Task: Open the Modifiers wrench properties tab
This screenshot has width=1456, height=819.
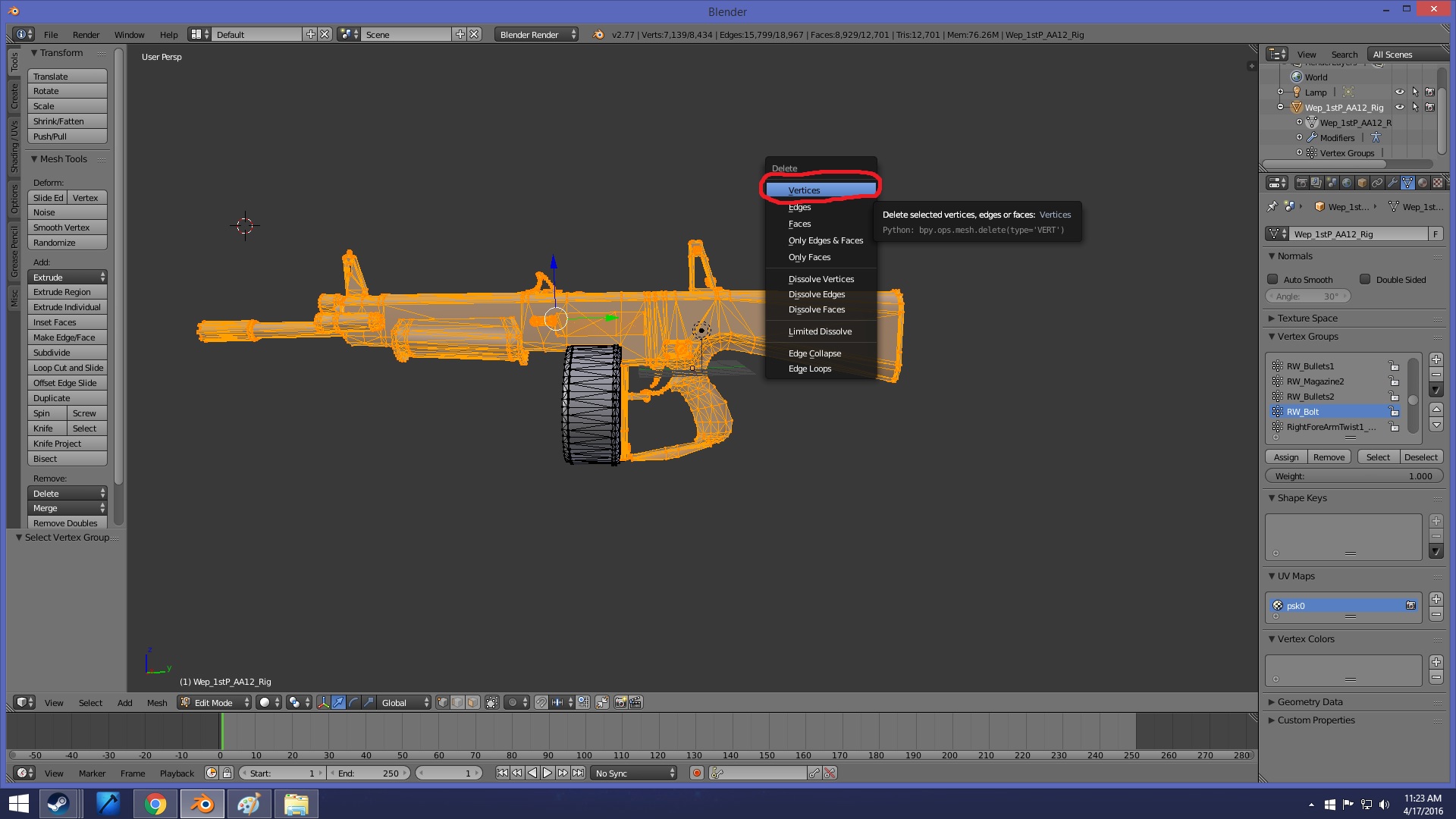Action: tap(1392, 183)
